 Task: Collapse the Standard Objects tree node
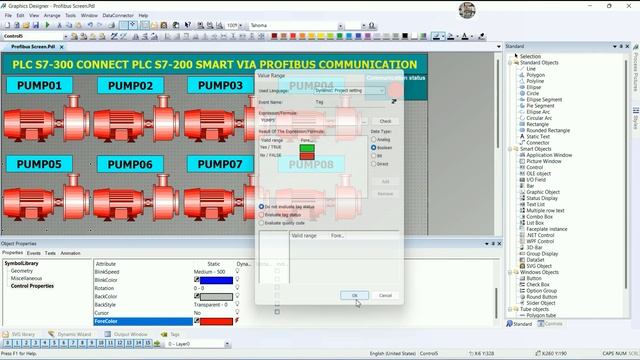click(510, 62)
